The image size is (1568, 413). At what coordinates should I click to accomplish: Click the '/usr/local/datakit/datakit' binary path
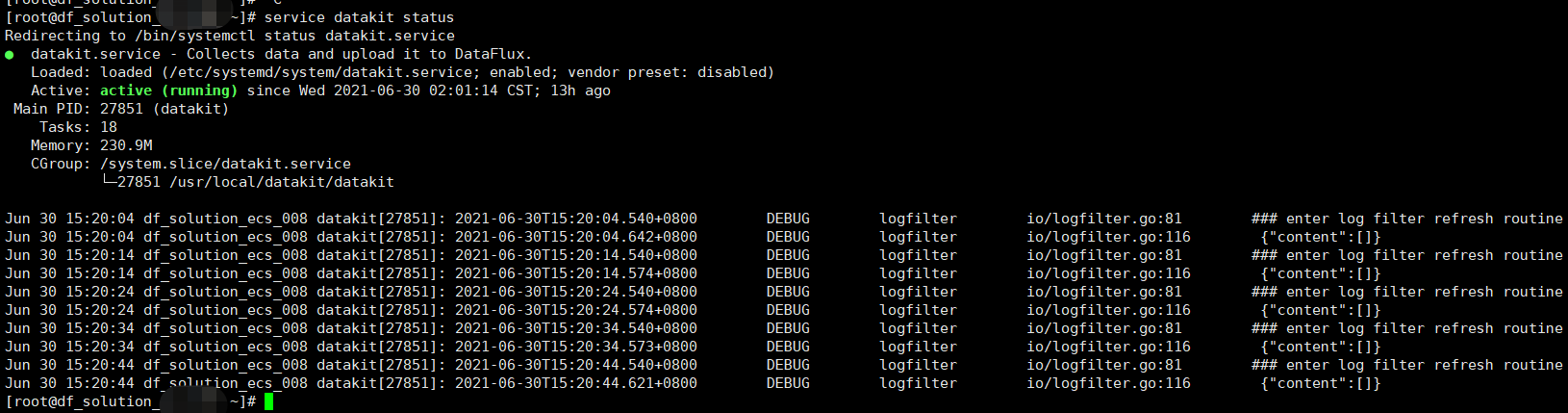pyautogui.click(x=282, y=182)
